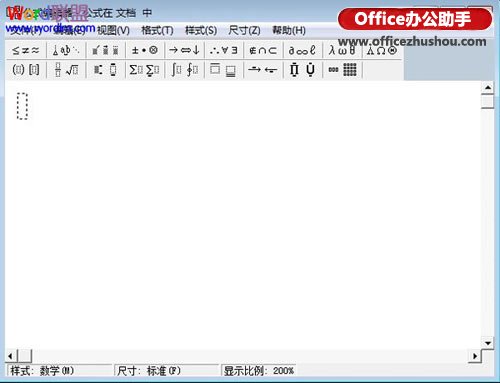Click the horizontal scrollbar right arrow
The width and height of the screenshot is (500, 383).
coord(475,356)
